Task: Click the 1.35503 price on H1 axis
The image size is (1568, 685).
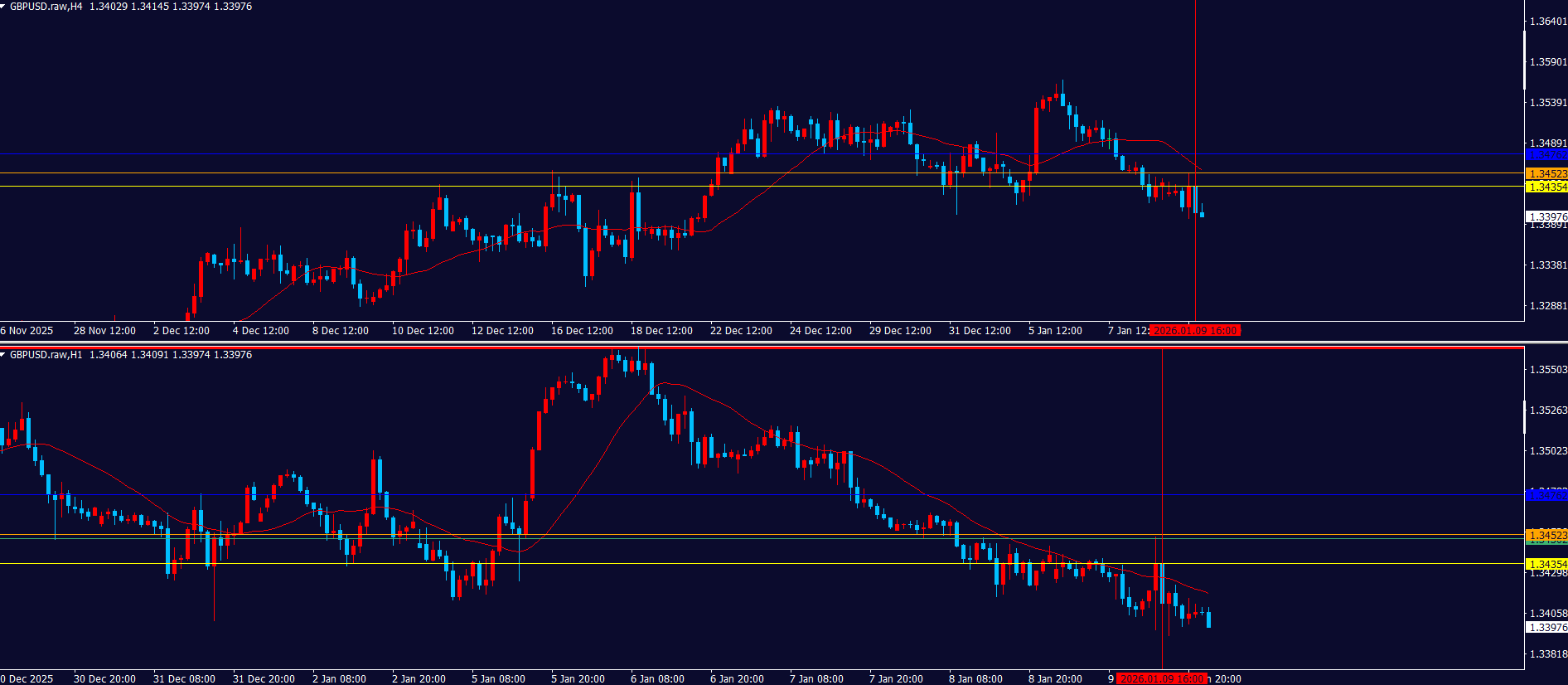Action: (x=1547, y=370)
